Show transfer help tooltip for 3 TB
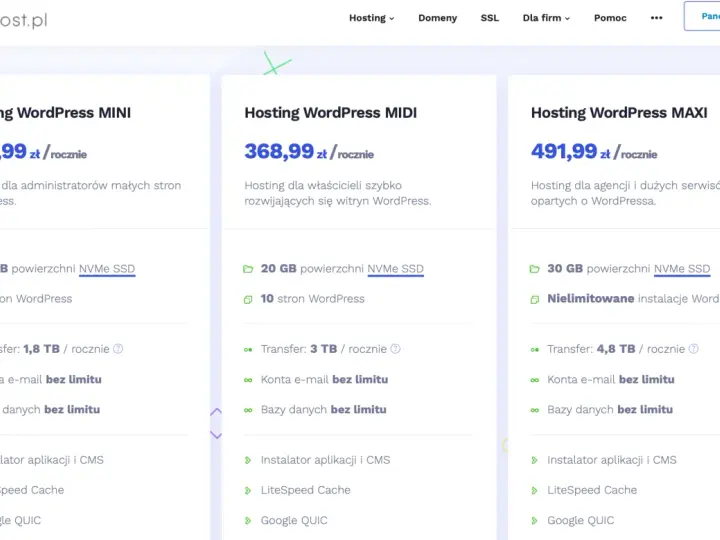The image size is (720, 540). click(x=395, y=349)
